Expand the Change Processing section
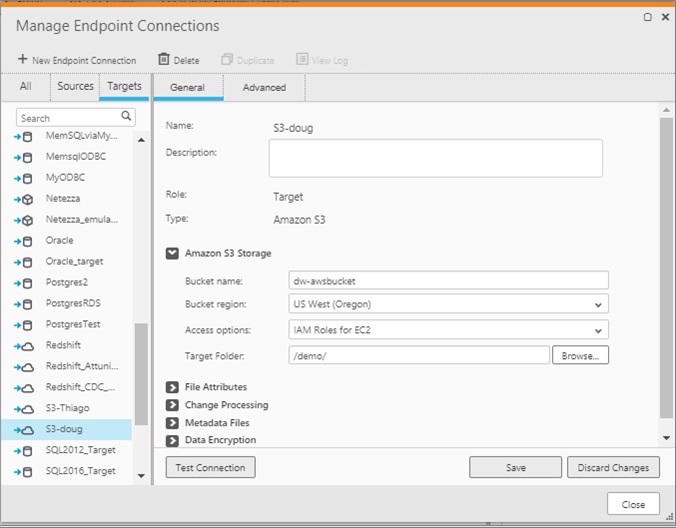The width and height of the screenshot is (676, 528). point(172,405)
